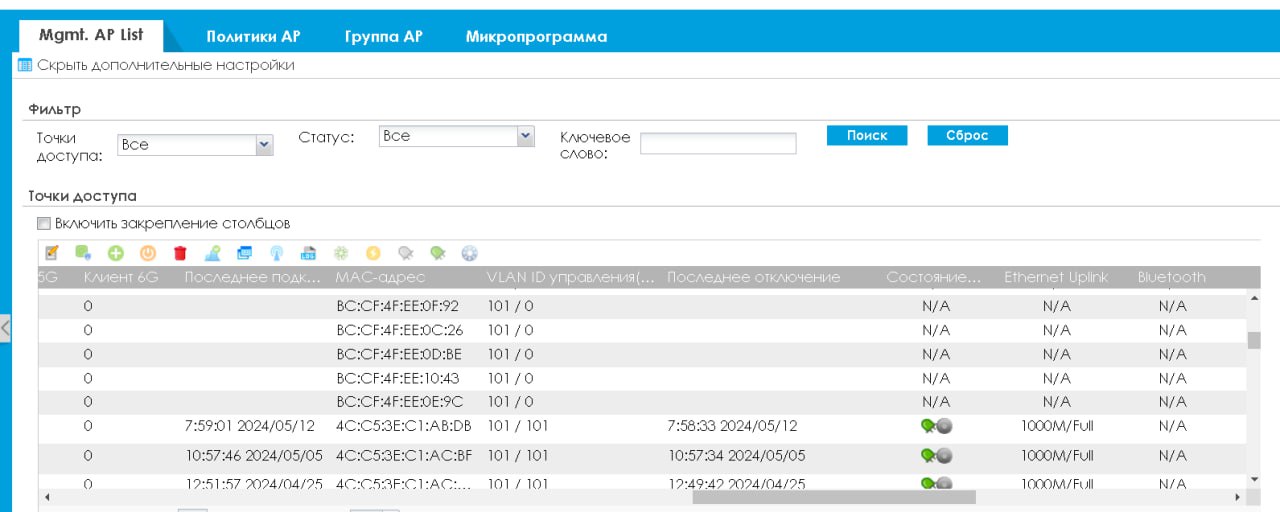Open the Политики AP tab
This screenshot has width=1280, height=512.
253,36
